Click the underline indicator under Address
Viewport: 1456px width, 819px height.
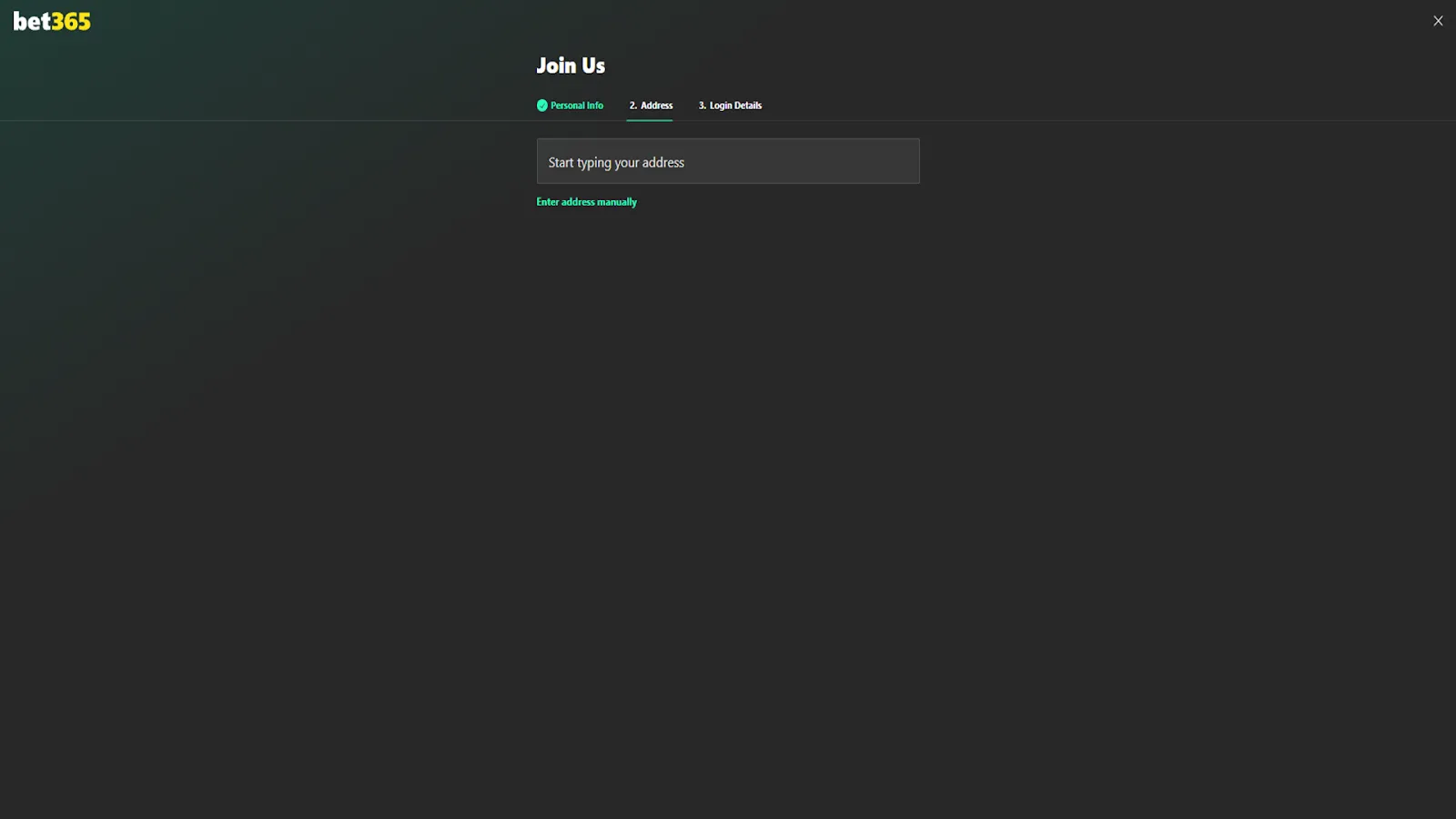coord(650,118)
